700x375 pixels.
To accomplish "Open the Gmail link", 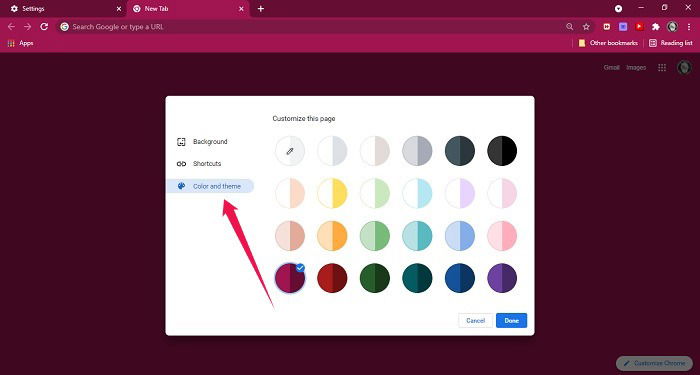I will (612, 67).
